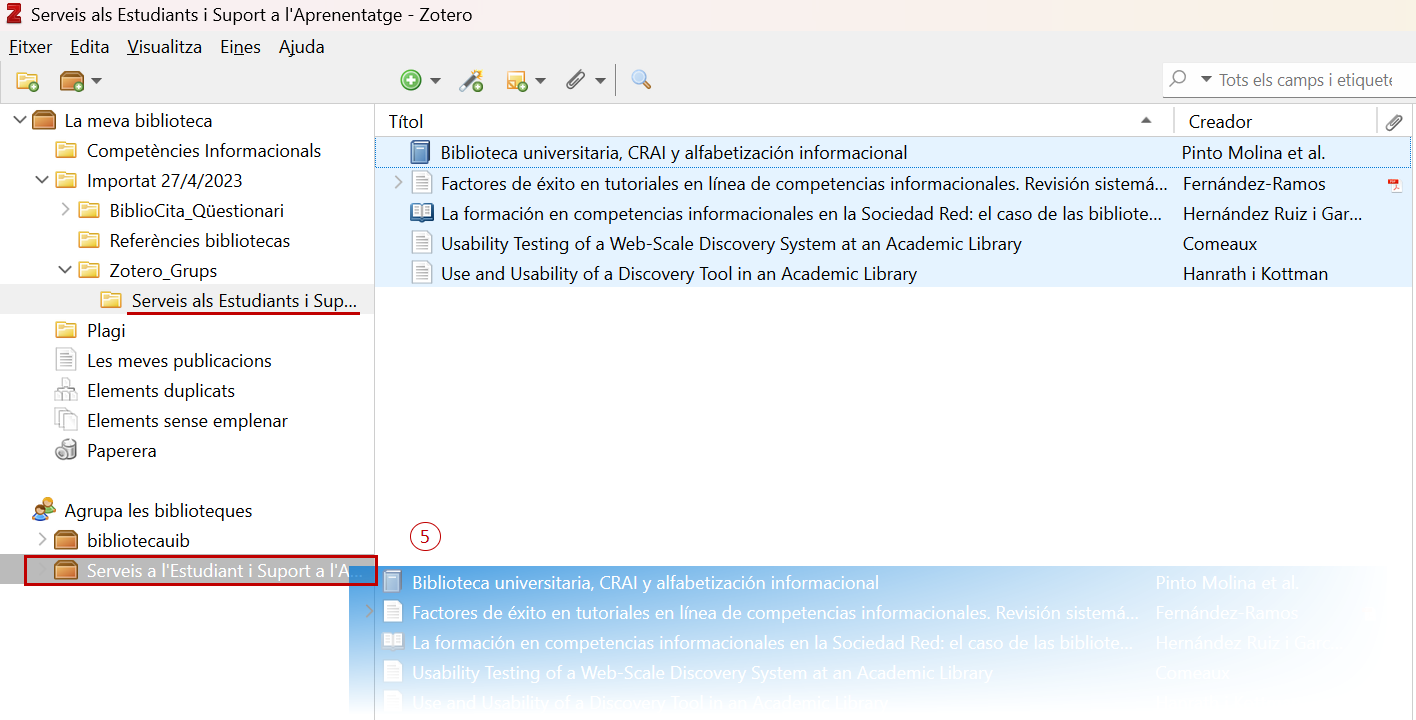Open the New Note dropdown arrow
The width and height of the screenshot is (1416, 720).
pos(541,81)
